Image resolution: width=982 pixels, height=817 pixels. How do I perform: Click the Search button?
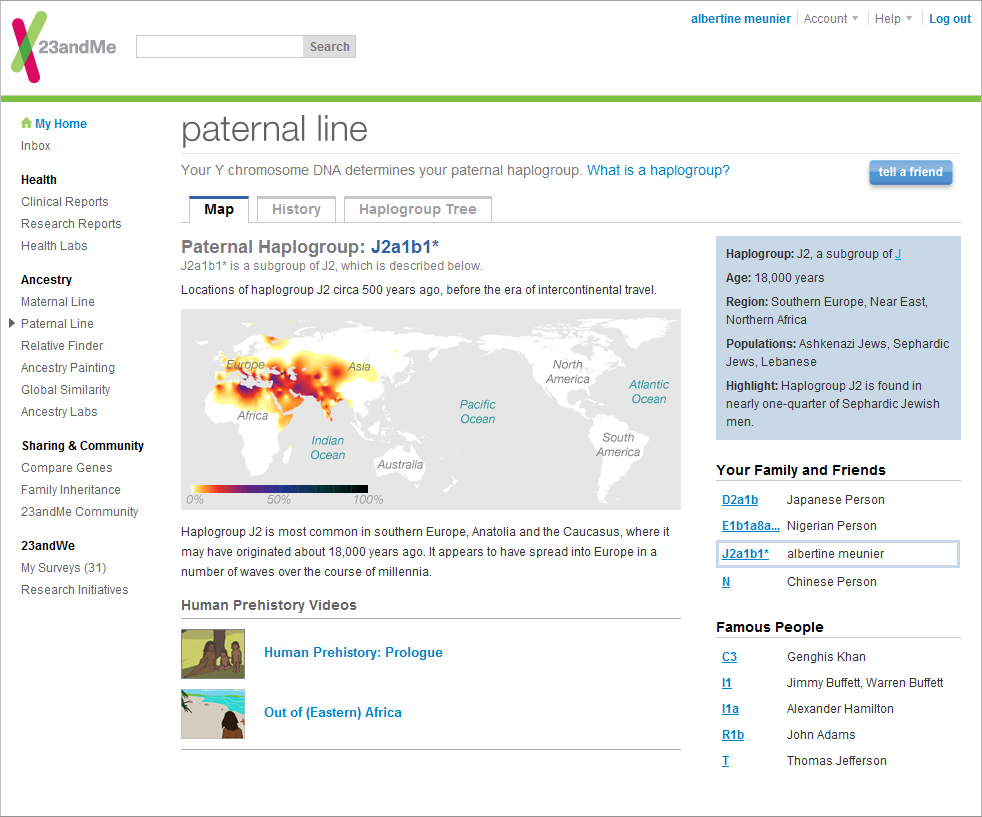click(x=329, y=46)
